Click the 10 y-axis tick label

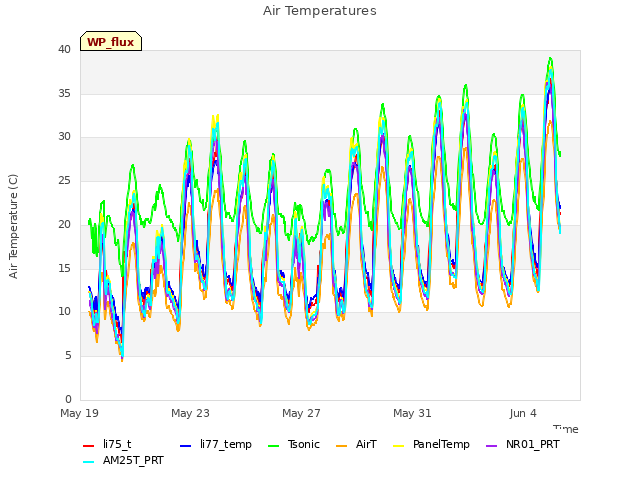click(64, 311)
